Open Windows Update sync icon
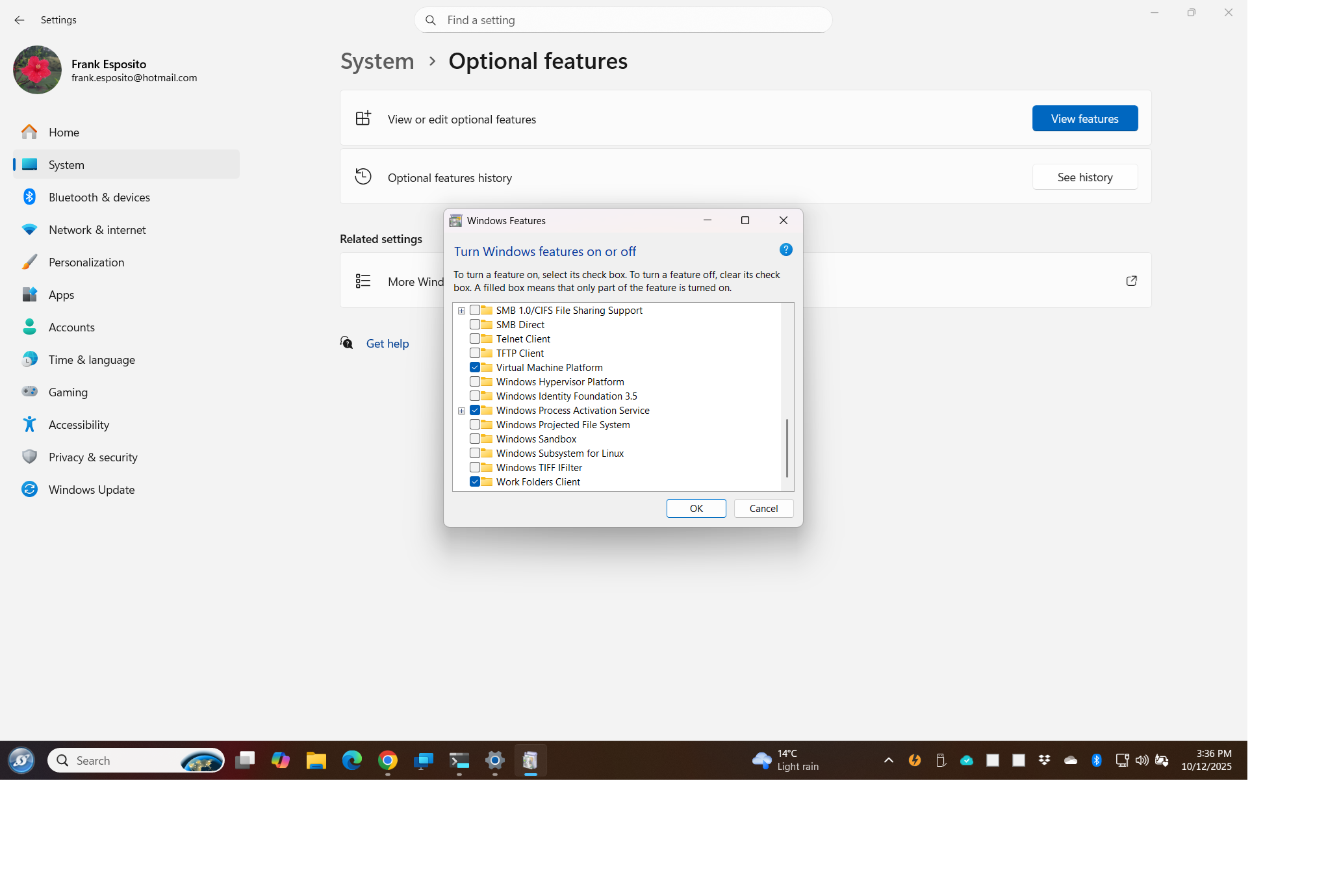 [29, 489]
